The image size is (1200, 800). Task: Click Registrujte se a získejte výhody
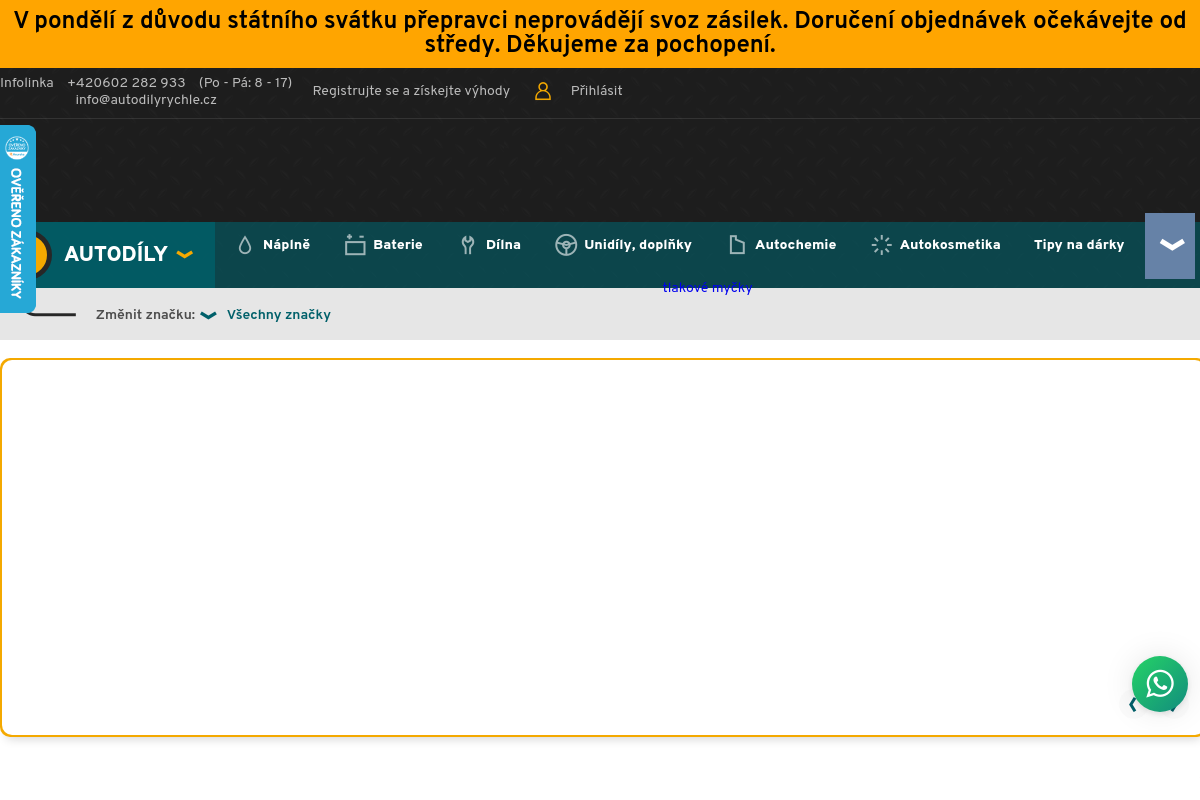coord(411,91)
